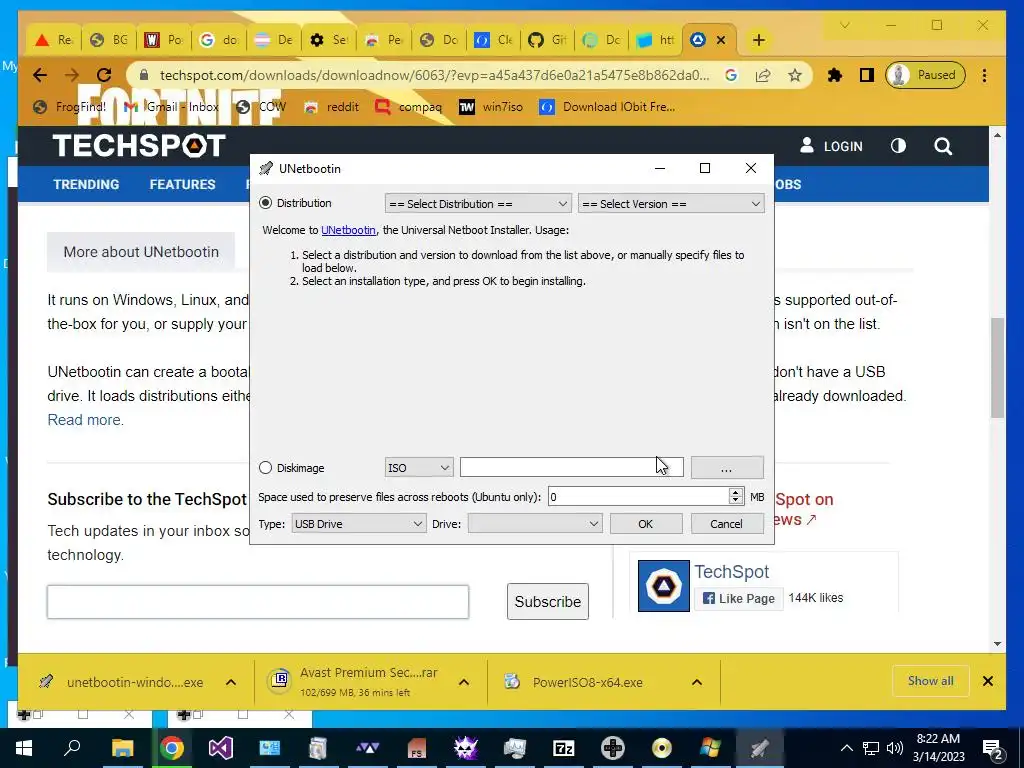Screen dimensions: 1024x768
Task: Click the taskbar volume speaker icon
Action: [895, 748]
